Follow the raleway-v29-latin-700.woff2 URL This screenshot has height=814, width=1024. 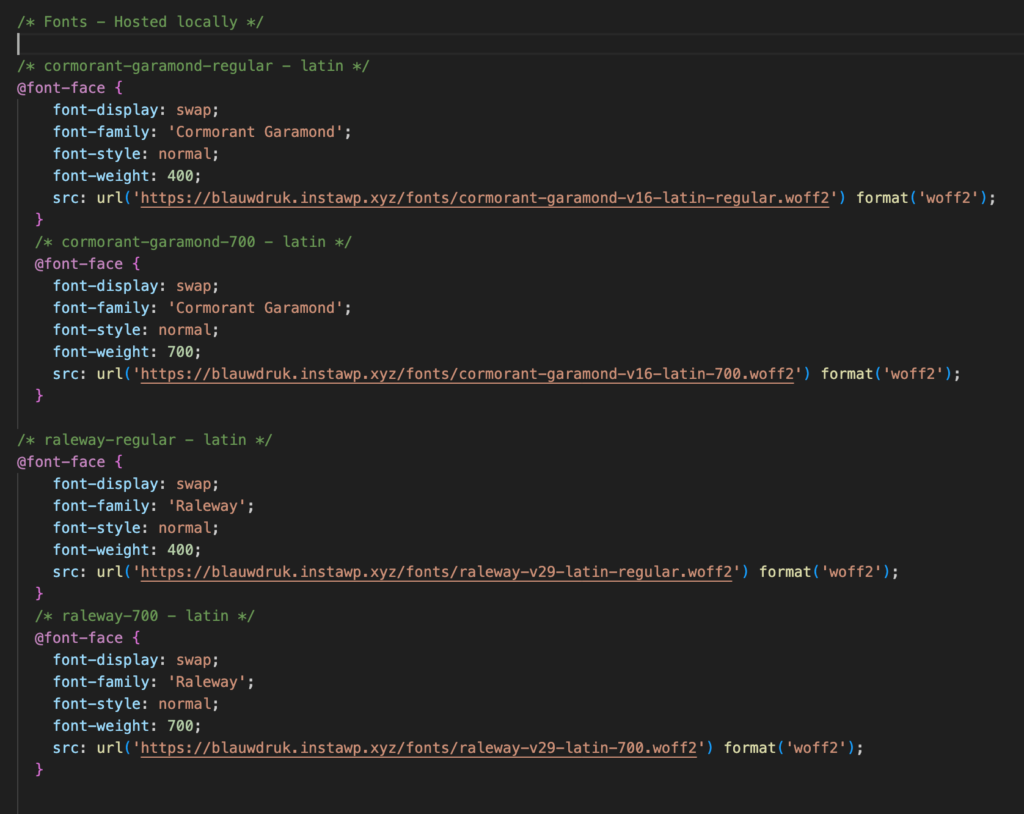click(x=420, y=748)
